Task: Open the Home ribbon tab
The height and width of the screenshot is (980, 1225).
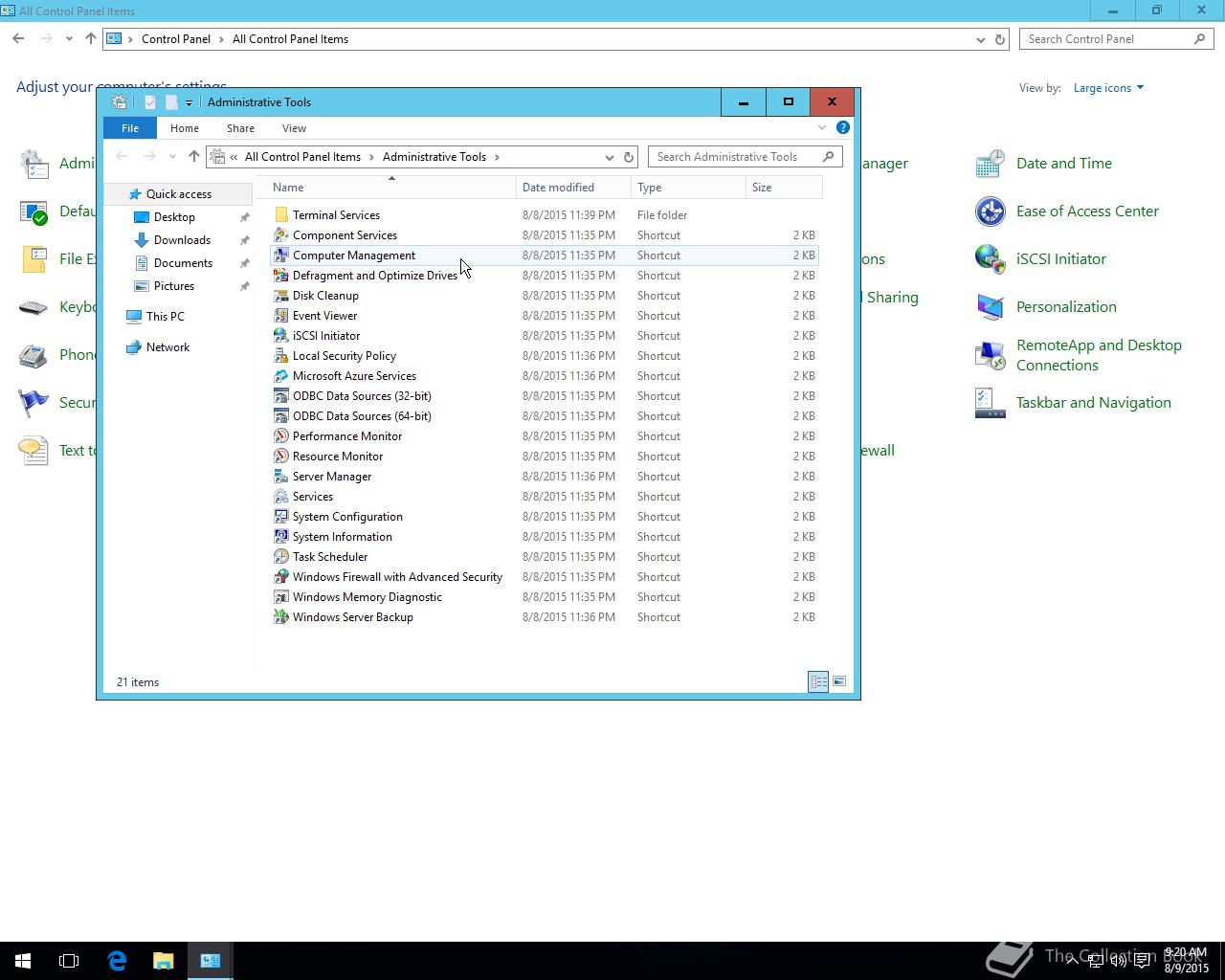Action: point(185,128)
